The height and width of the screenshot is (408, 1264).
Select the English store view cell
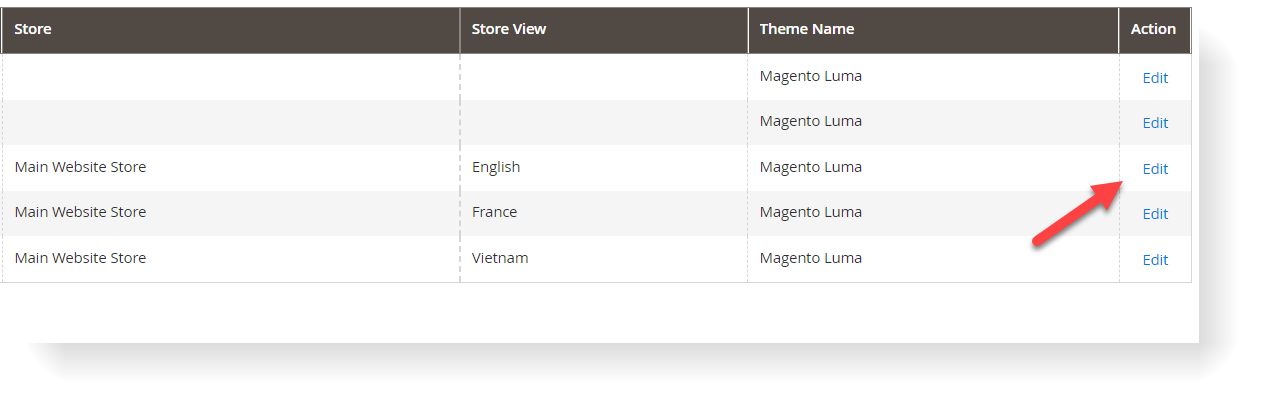point(496,167)
